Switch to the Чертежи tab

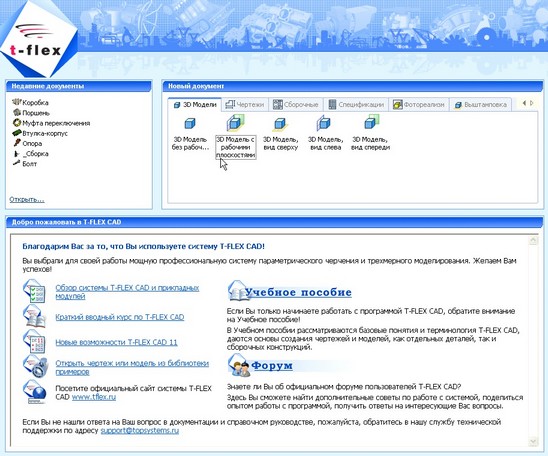(245, 104)
